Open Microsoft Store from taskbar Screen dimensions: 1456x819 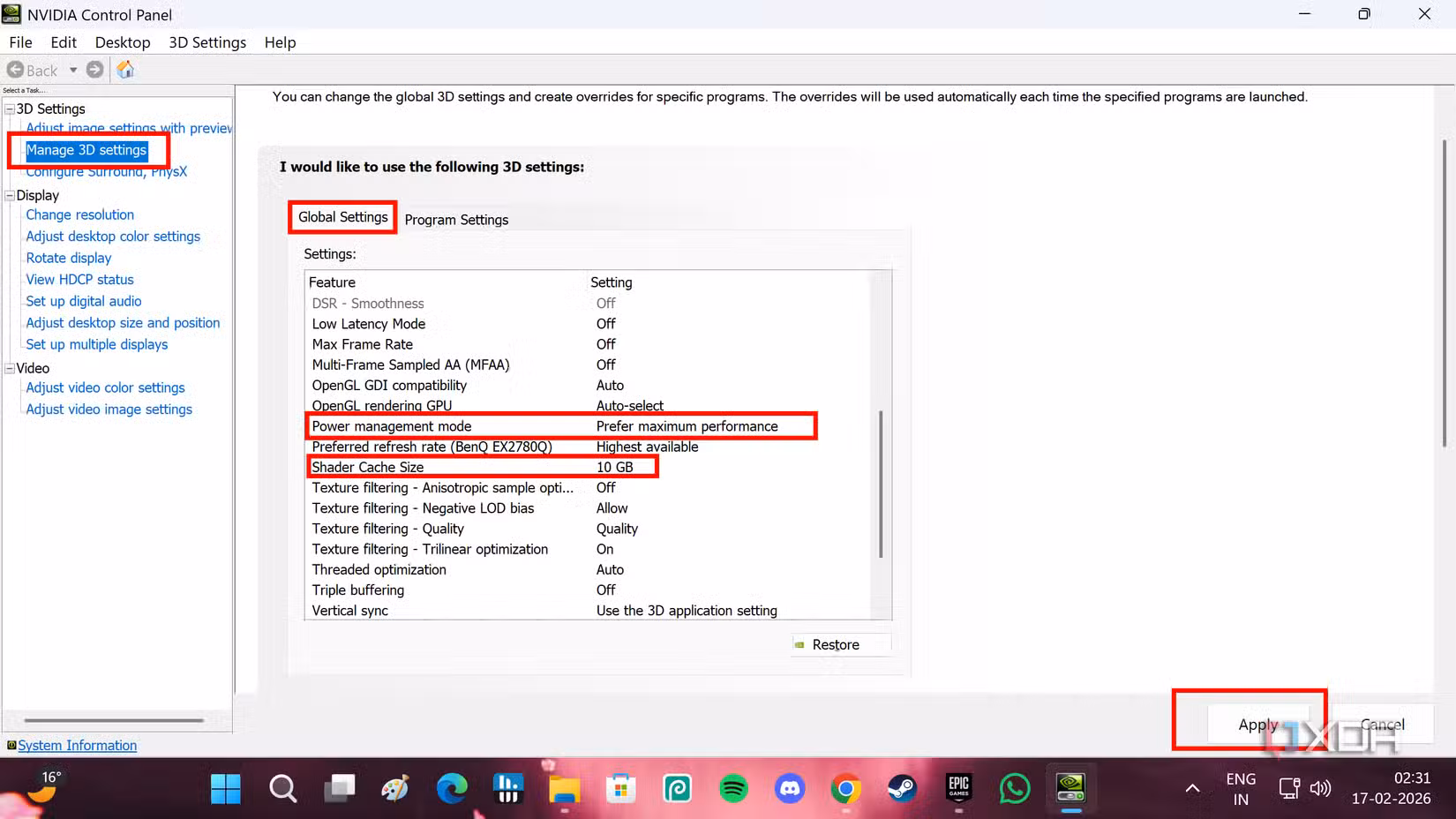tap(621, 789)
